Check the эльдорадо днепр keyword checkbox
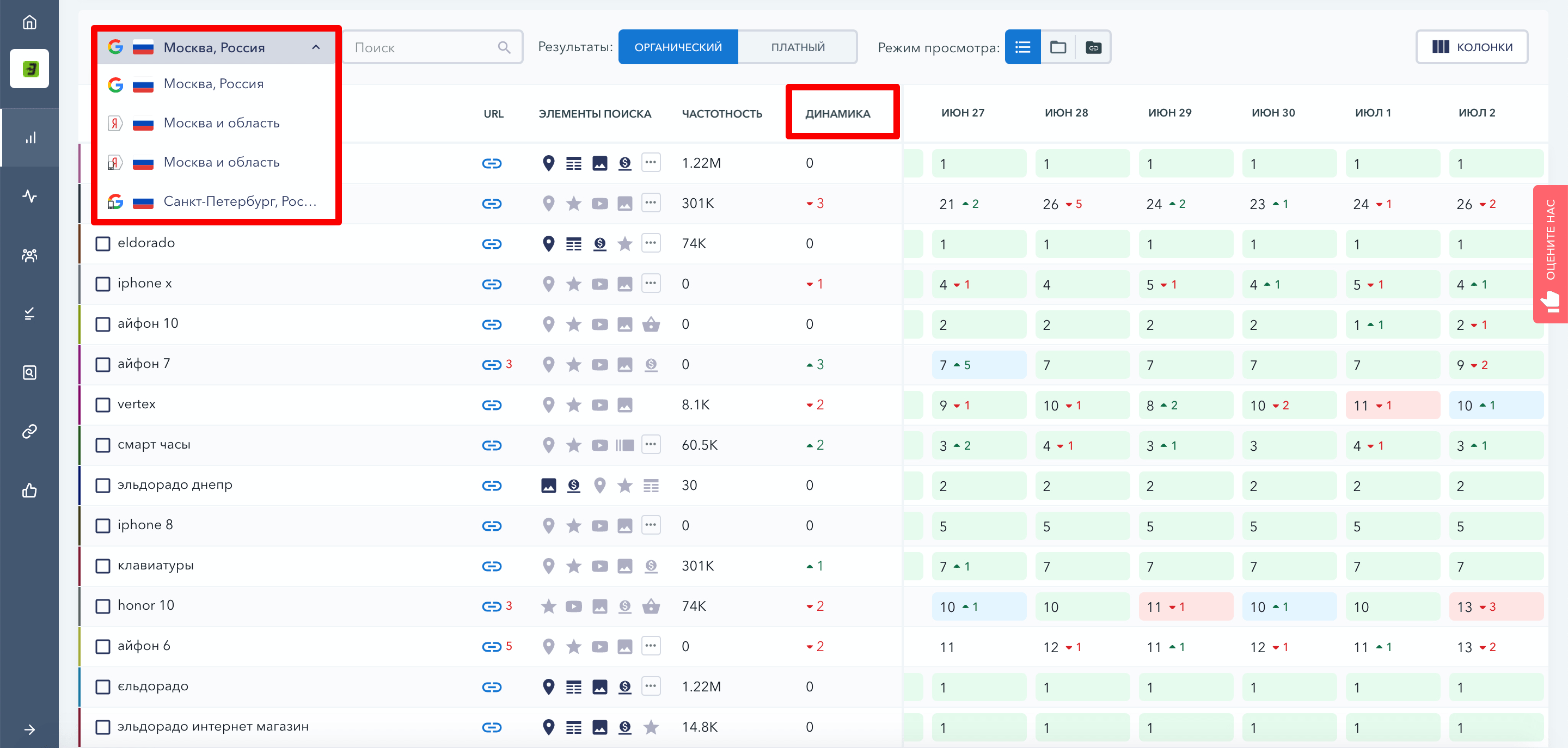 pyautogui.click(x=103, y=485)
